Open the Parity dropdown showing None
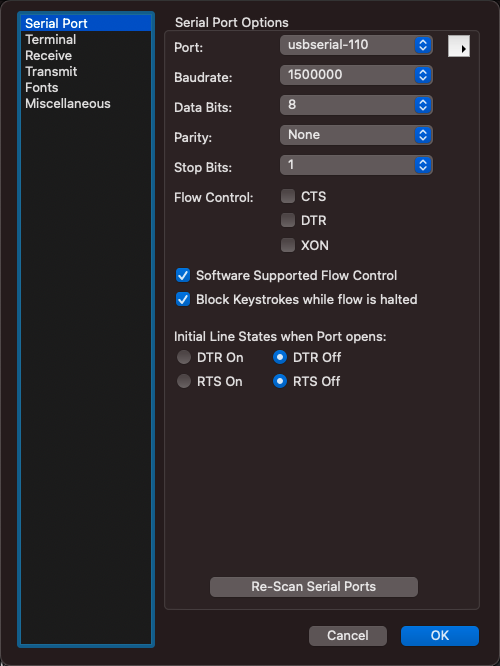 click(x=356, y=135)
